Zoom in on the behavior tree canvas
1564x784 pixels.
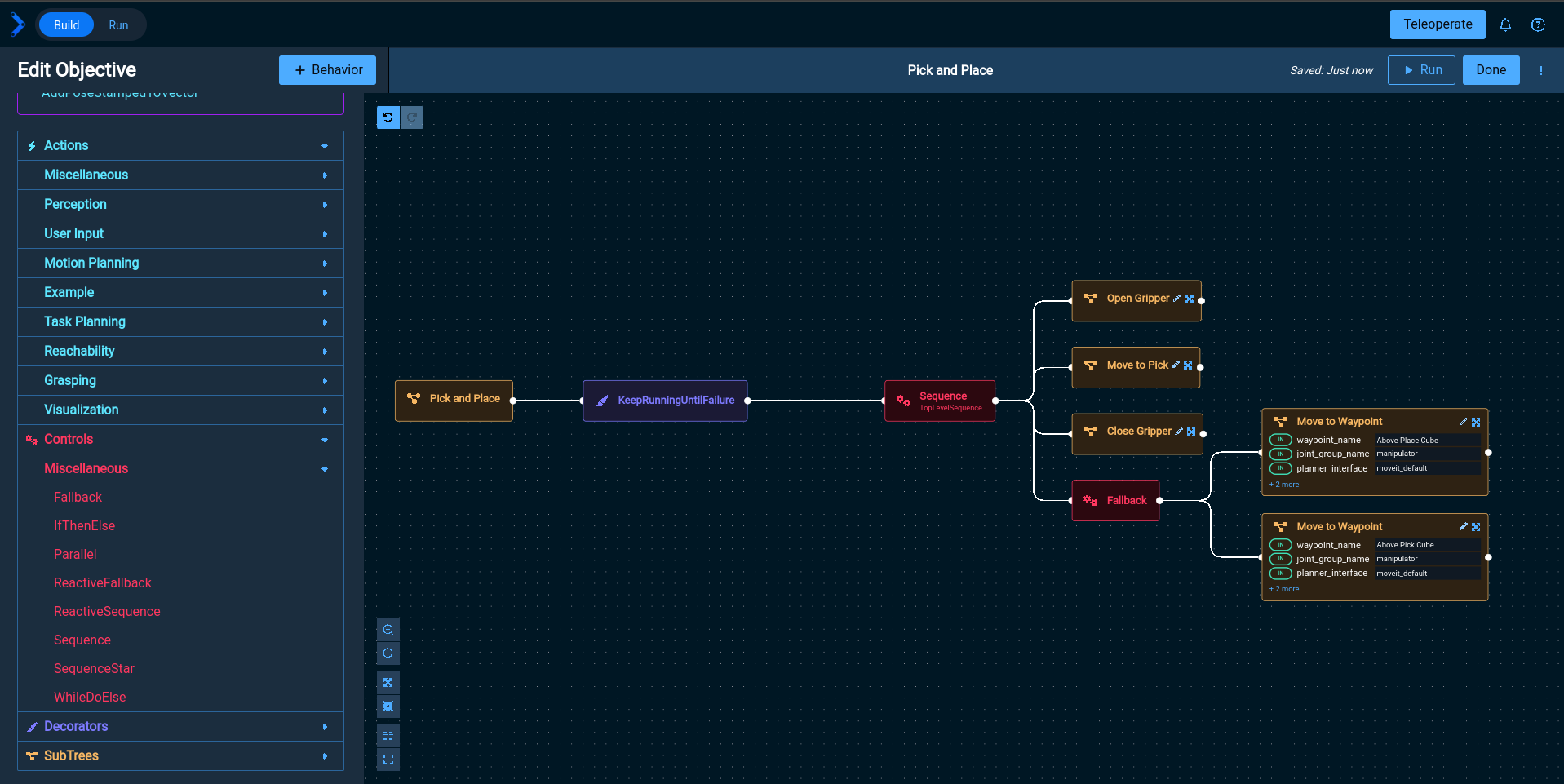pyautogui.click(x=388, y=630)
